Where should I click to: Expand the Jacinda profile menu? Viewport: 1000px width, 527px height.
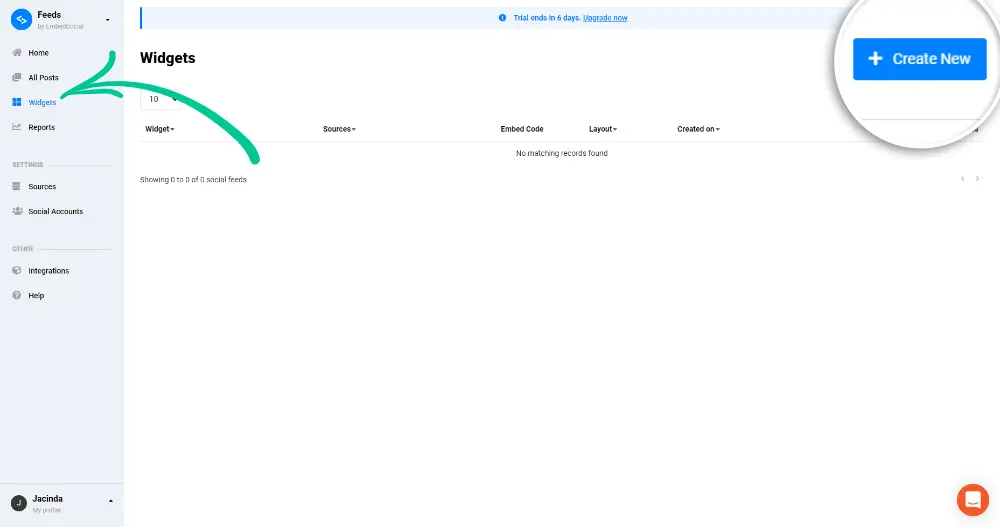click(x=110, y=501)
